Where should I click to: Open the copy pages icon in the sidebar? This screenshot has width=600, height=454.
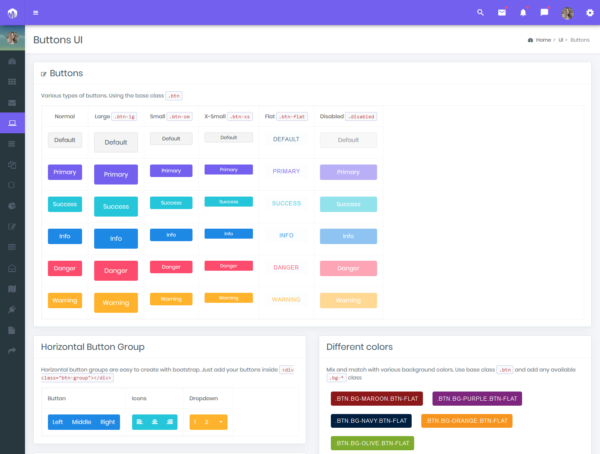tap(12, 165)
